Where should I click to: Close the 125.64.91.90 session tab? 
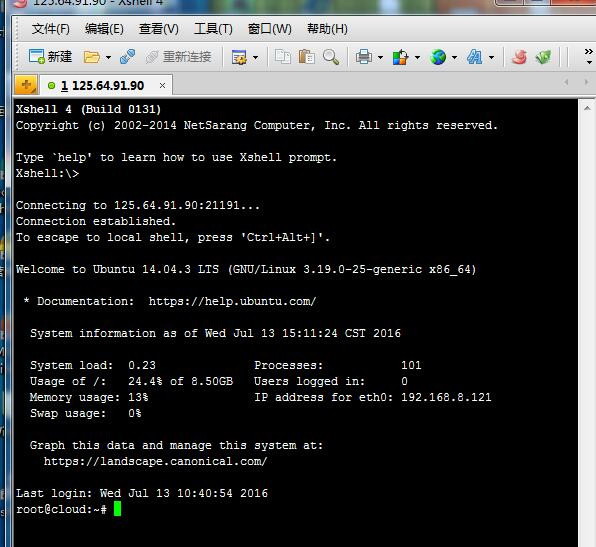point(162,86)
